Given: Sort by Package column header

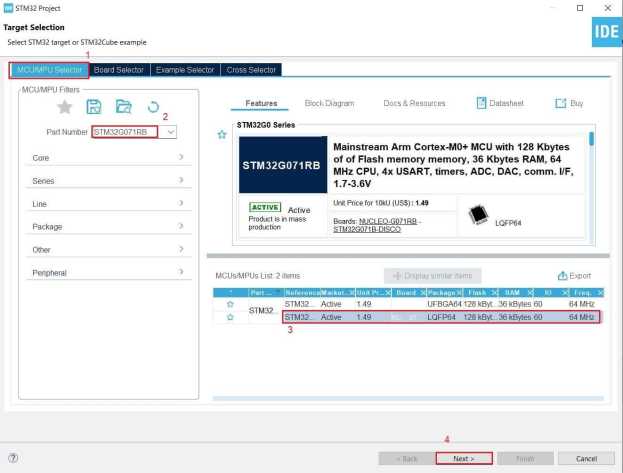Looking at the screenshot, I should pyautogui.click(x=445, y=293).
